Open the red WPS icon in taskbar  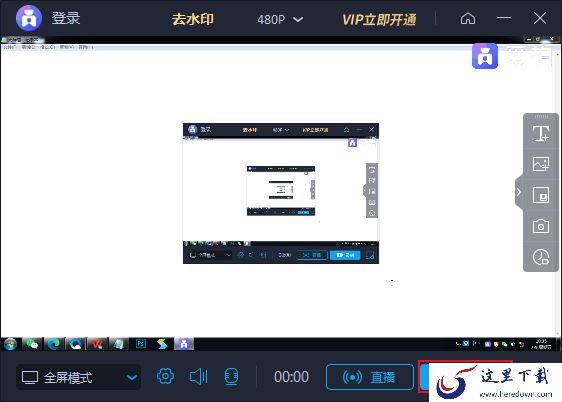click(x=97, y=344)
